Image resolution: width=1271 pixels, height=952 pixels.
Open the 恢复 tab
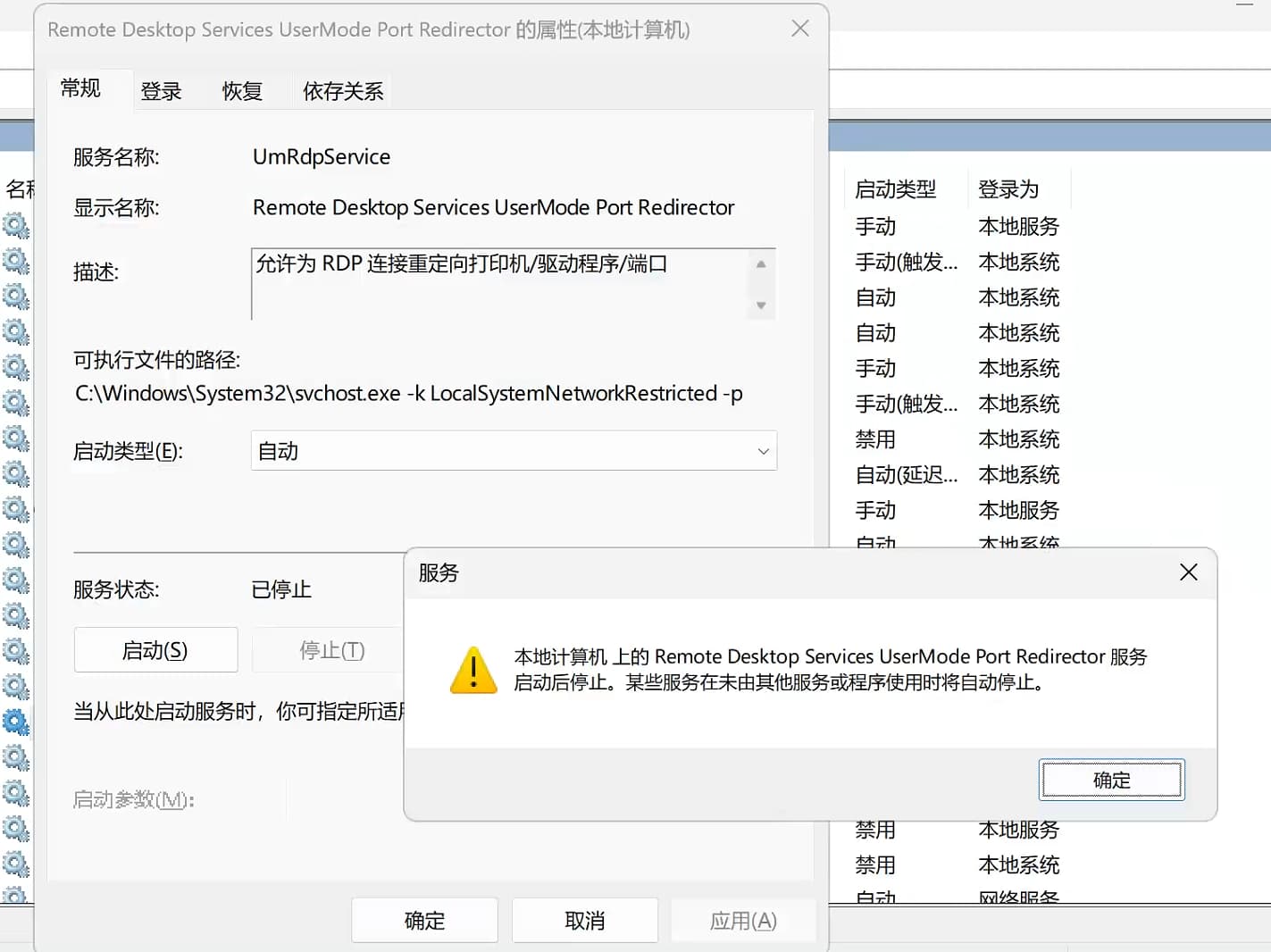point(242,91)
